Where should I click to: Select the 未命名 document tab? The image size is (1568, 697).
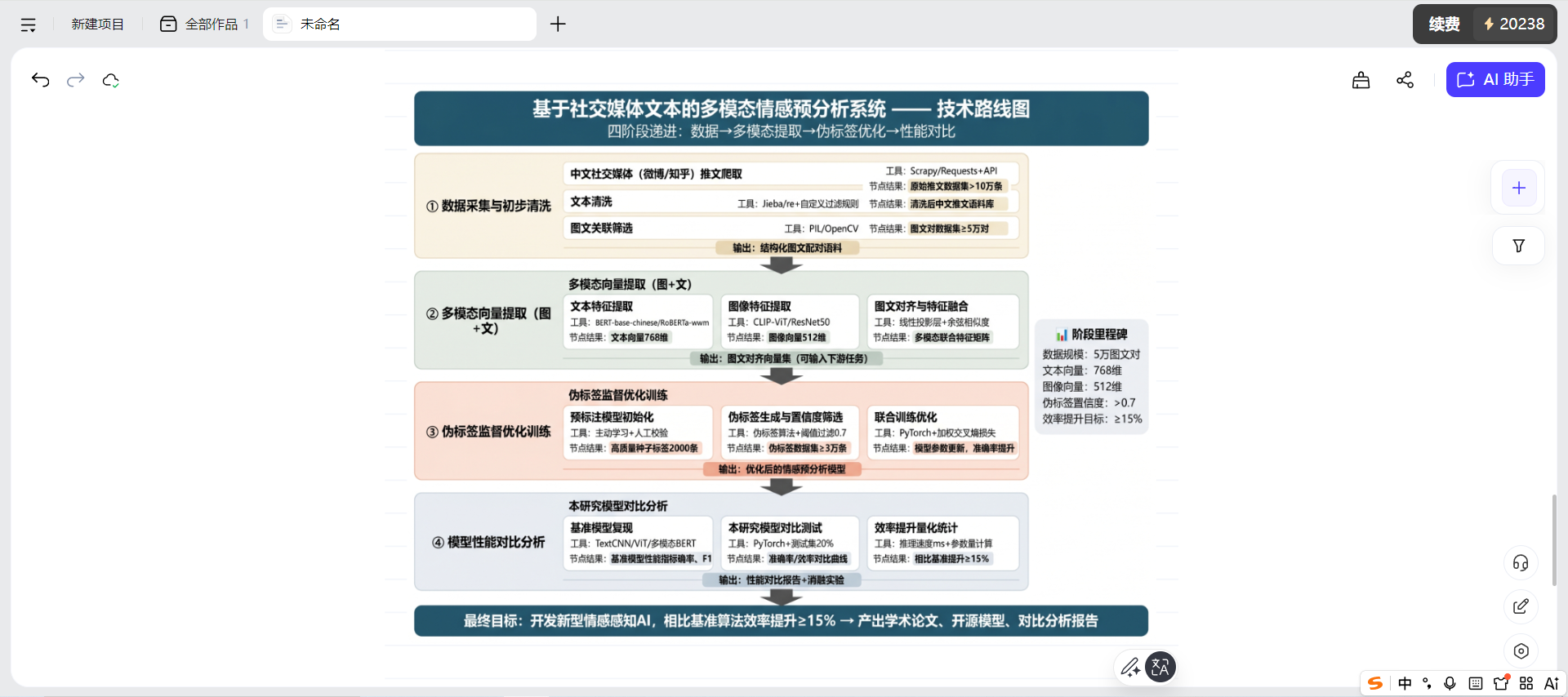(399, 24)
